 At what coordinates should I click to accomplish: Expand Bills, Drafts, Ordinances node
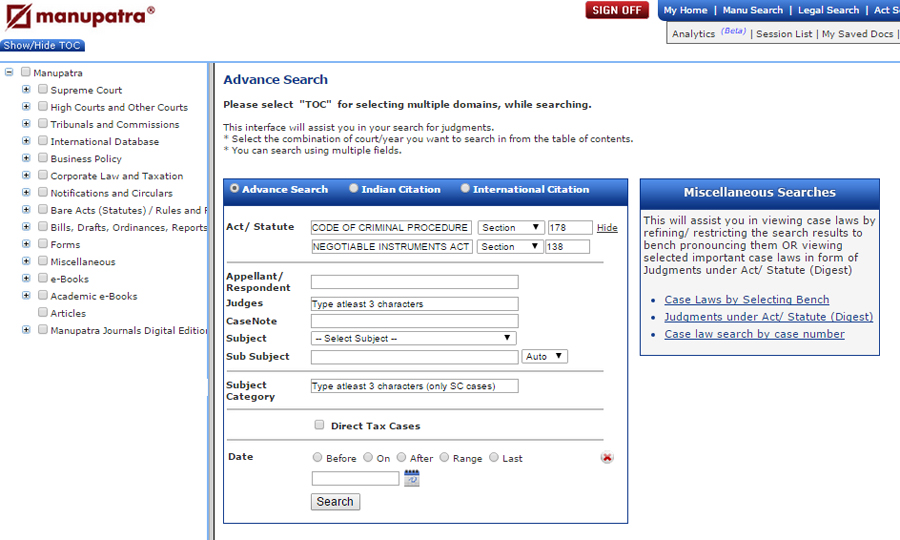coord(26,227)
